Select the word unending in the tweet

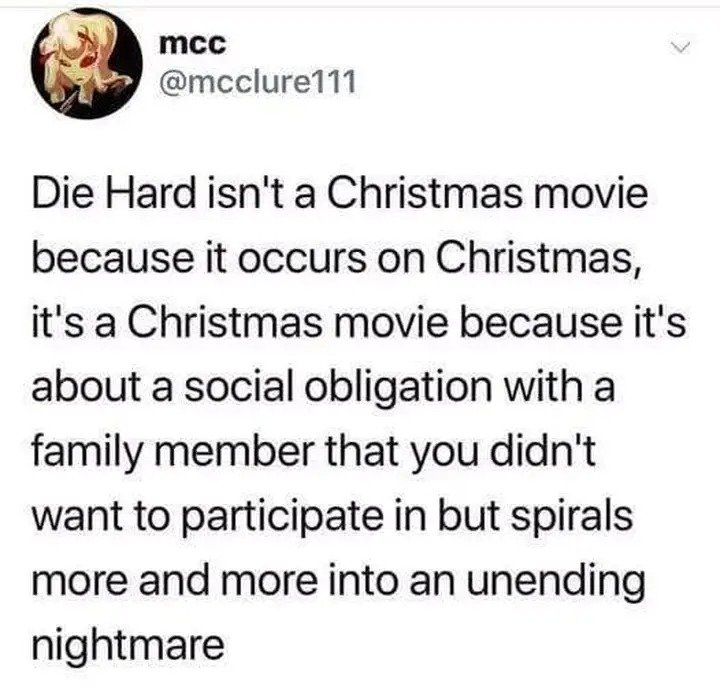point(554,581)
